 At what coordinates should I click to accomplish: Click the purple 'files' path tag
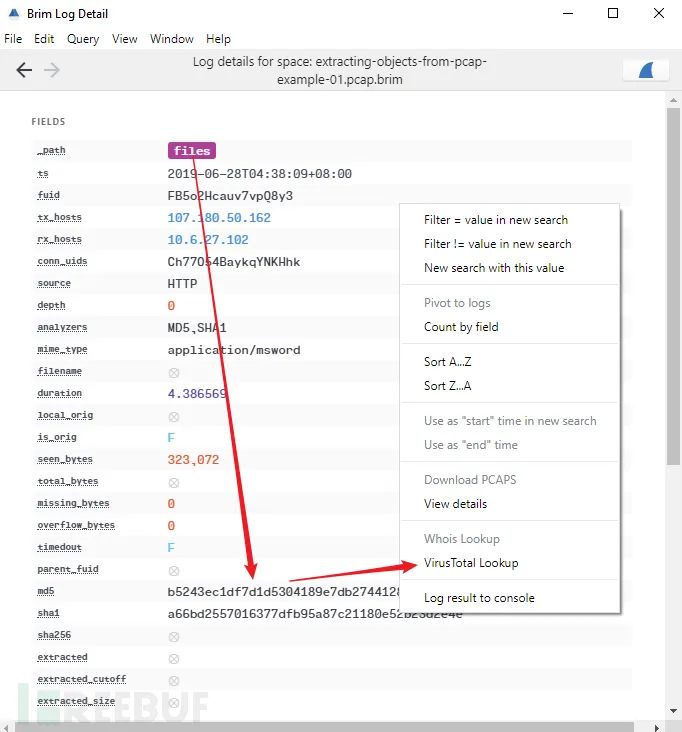(192, 151)
